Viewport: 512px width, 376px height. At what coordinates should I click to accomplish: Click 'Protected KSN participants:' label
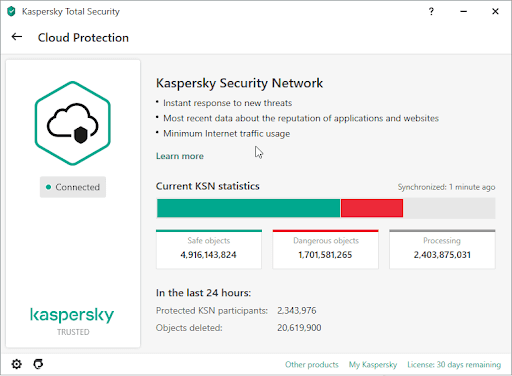point(212,311)
